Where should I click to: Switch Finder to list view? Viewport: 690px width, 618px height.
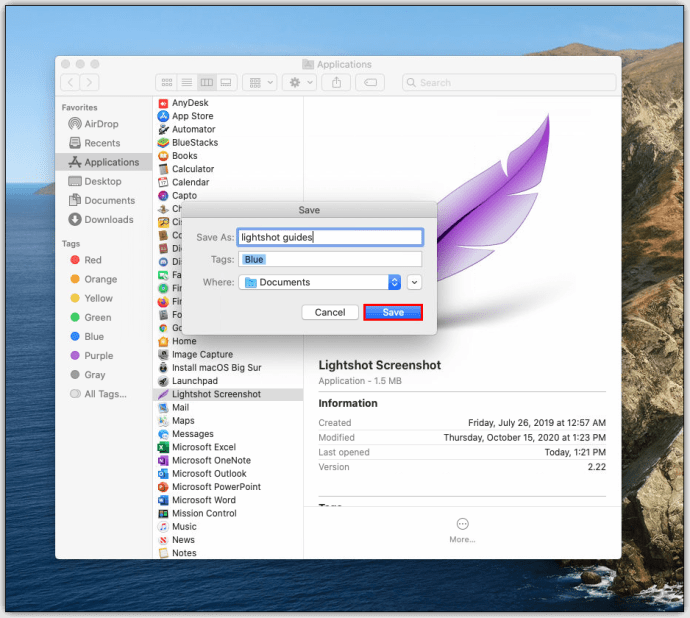pos(187,82)
